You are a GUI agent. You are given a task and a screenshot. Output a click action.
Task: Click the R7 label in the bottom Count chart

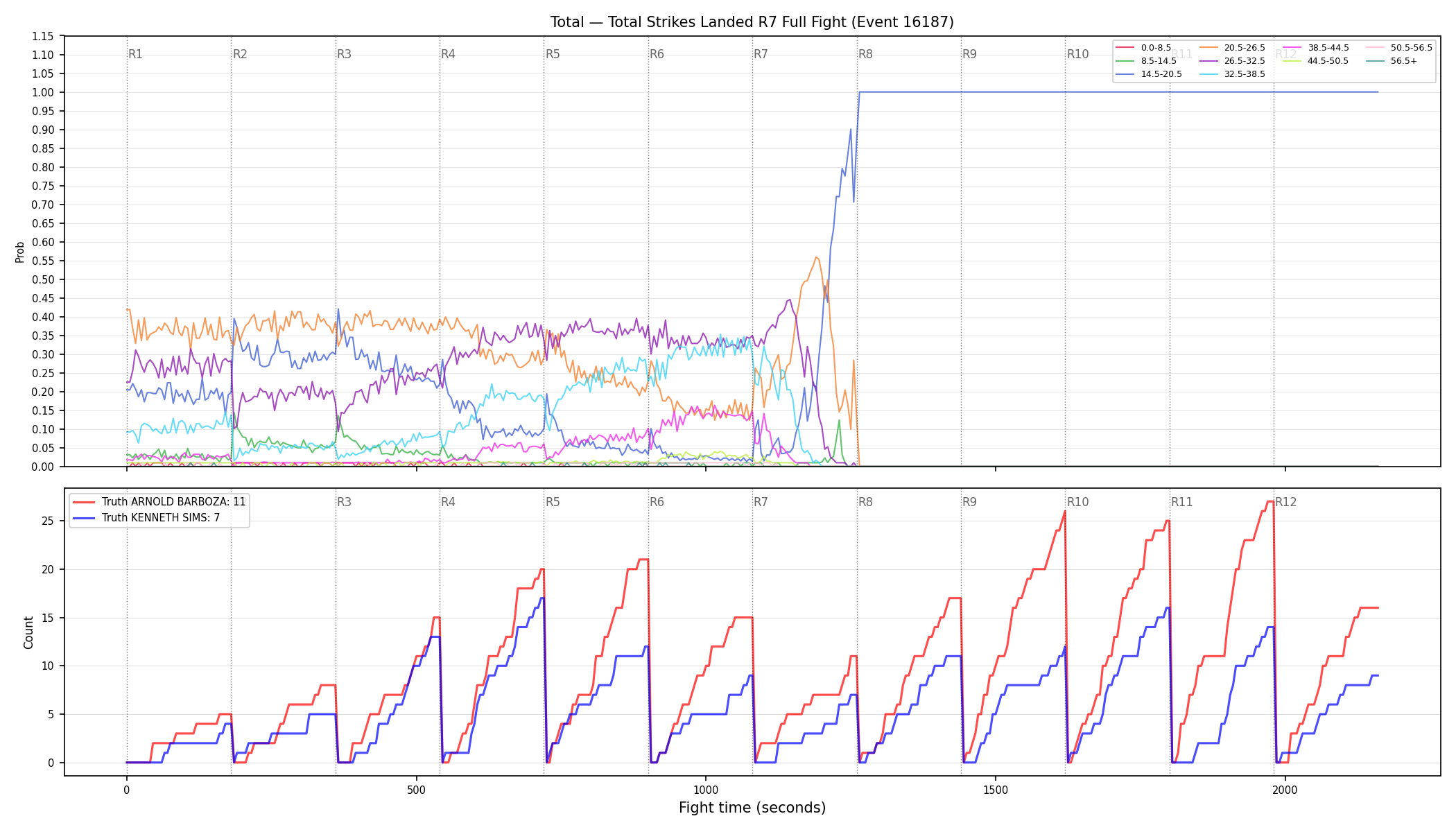761,502
